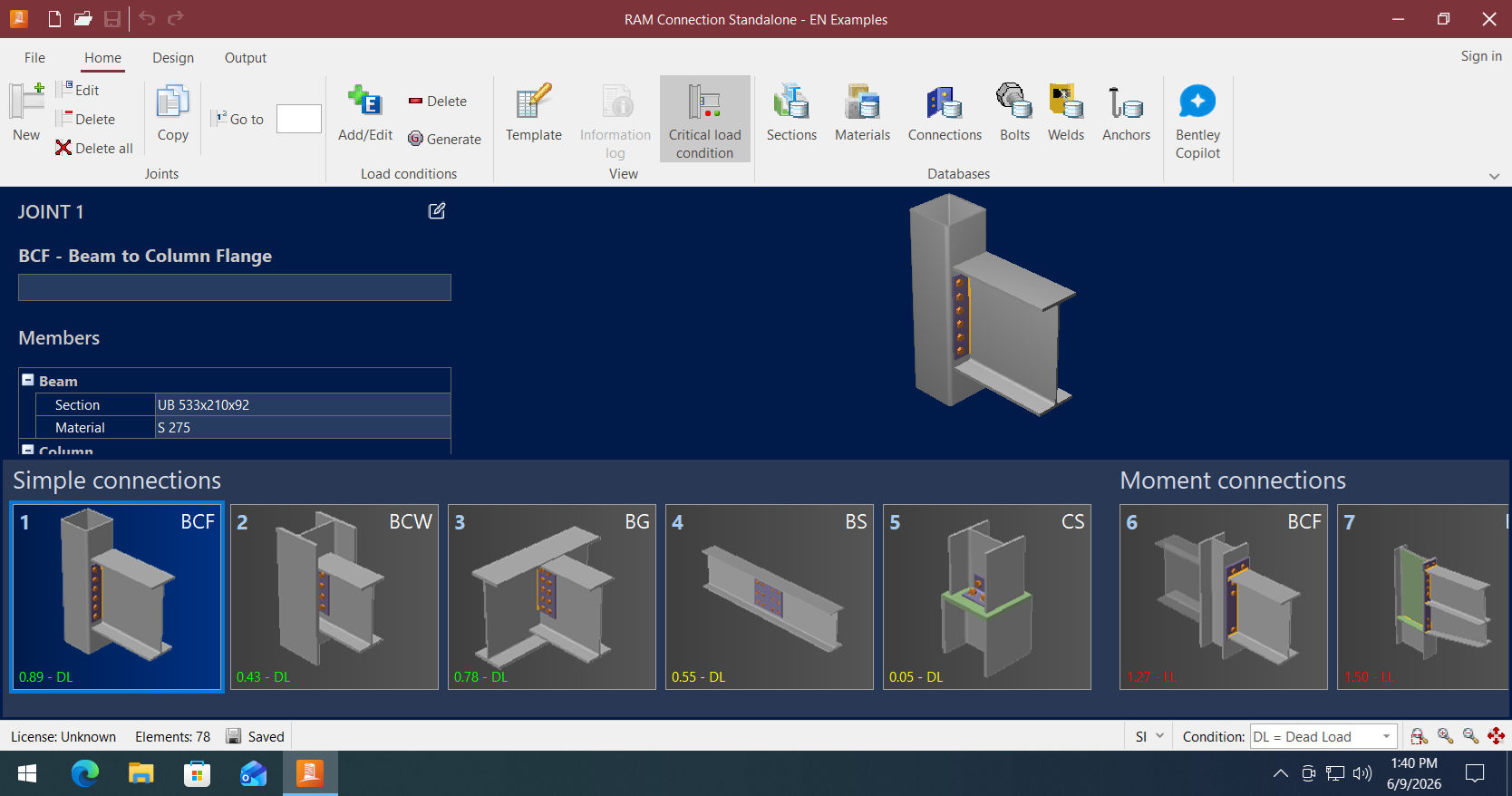This screenshot has width=1512, height=796.
Task: Delete load condition in Load conditions group
Action: [438, 102]
